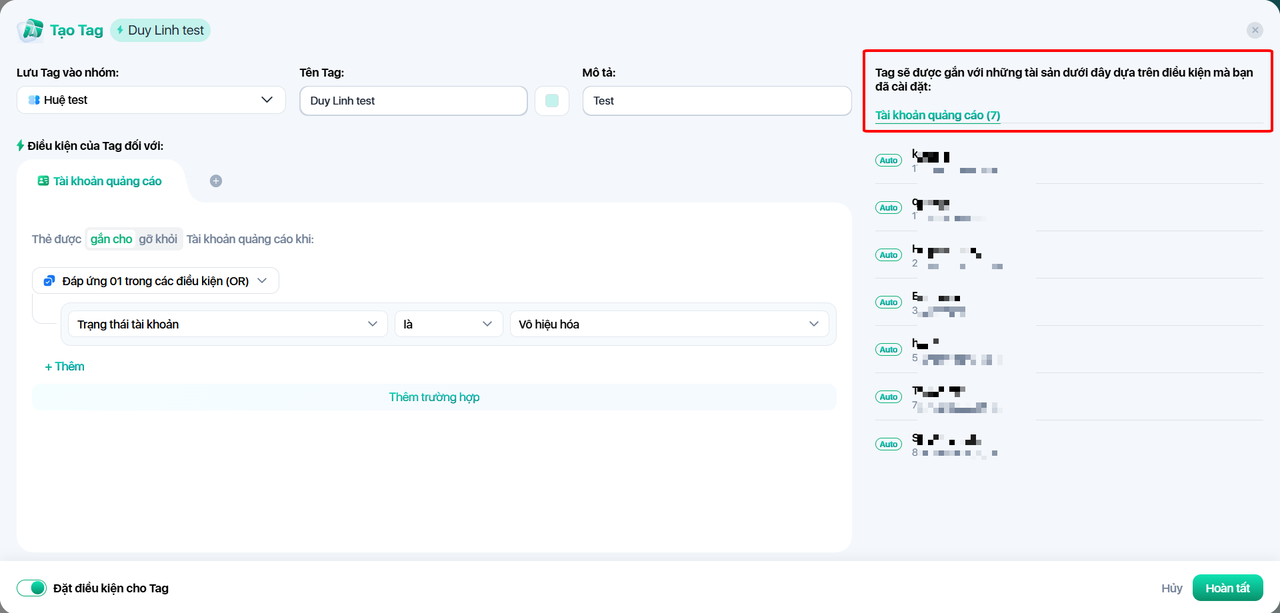Select the gỡ khỏi option
The width and height of the screenshot is (1280, 613).
[158, 239]
